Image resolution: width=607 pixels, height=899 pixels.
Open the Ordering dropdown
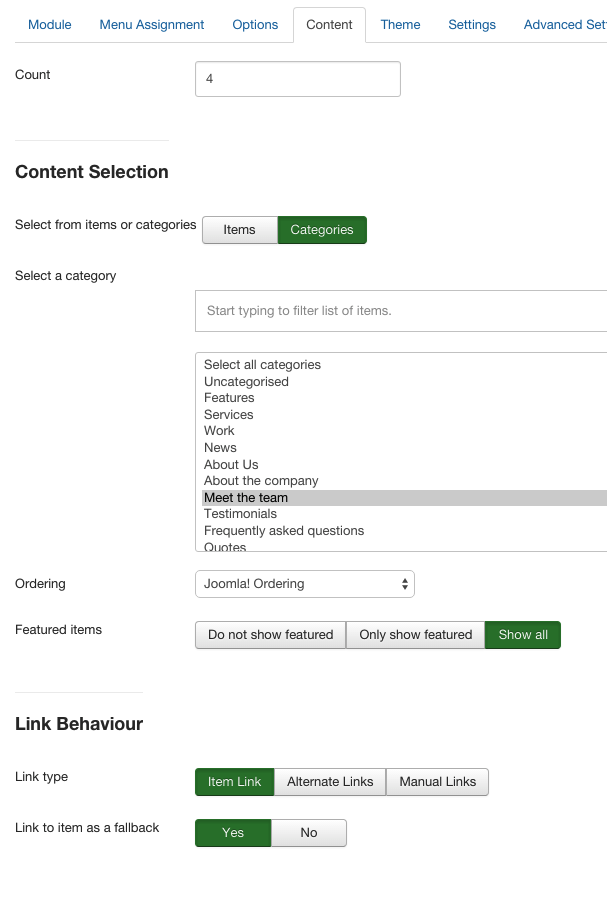tap(304, 584)
